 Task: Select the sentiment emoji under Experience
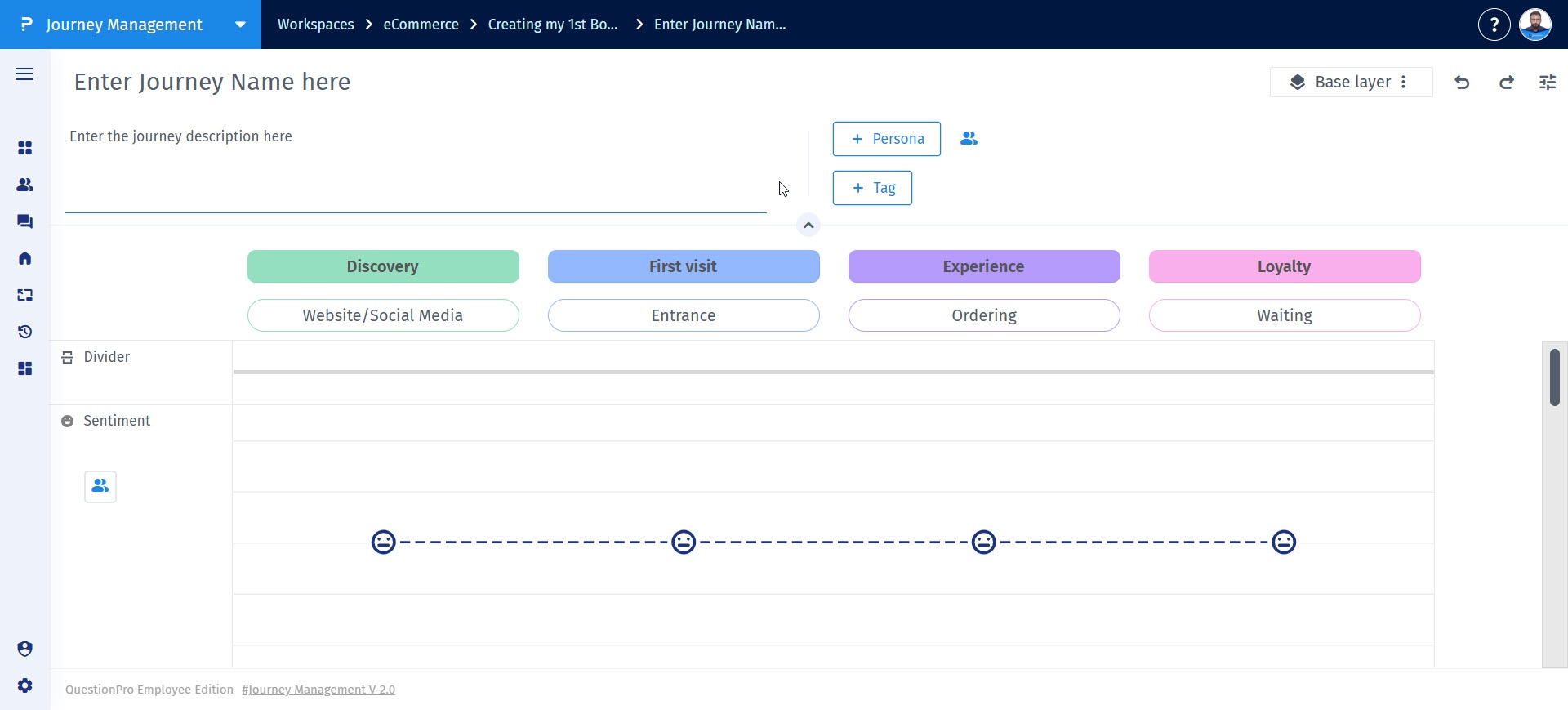tap(984, 542)
